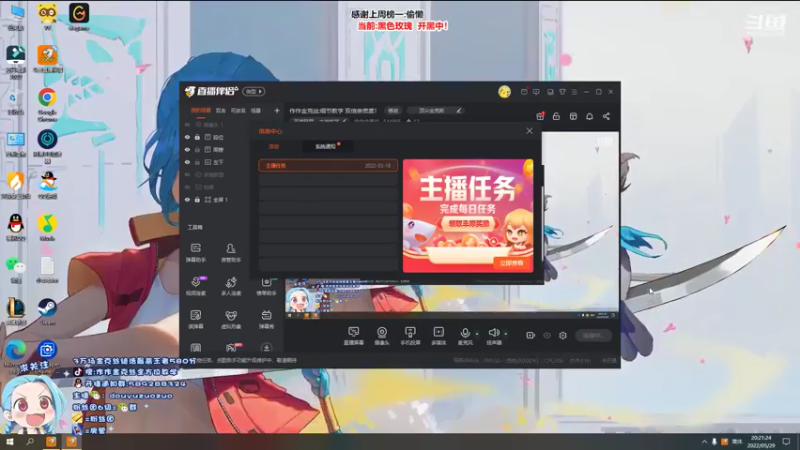
Task: Click the record video icon in bottom bar
Action: pyautogui.click(x=531, y=335)
